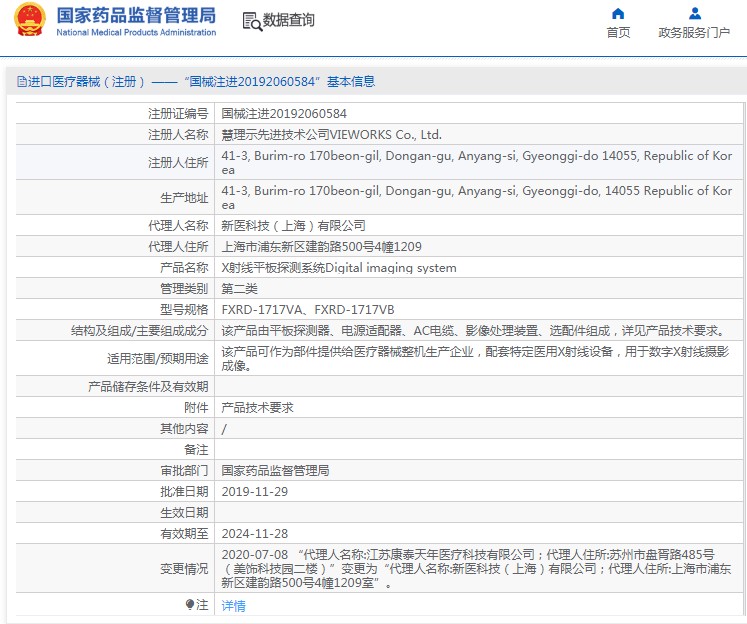
Task: Click the 生产地址 label cell
Action: pyautogui.click(x=115, y=197)
